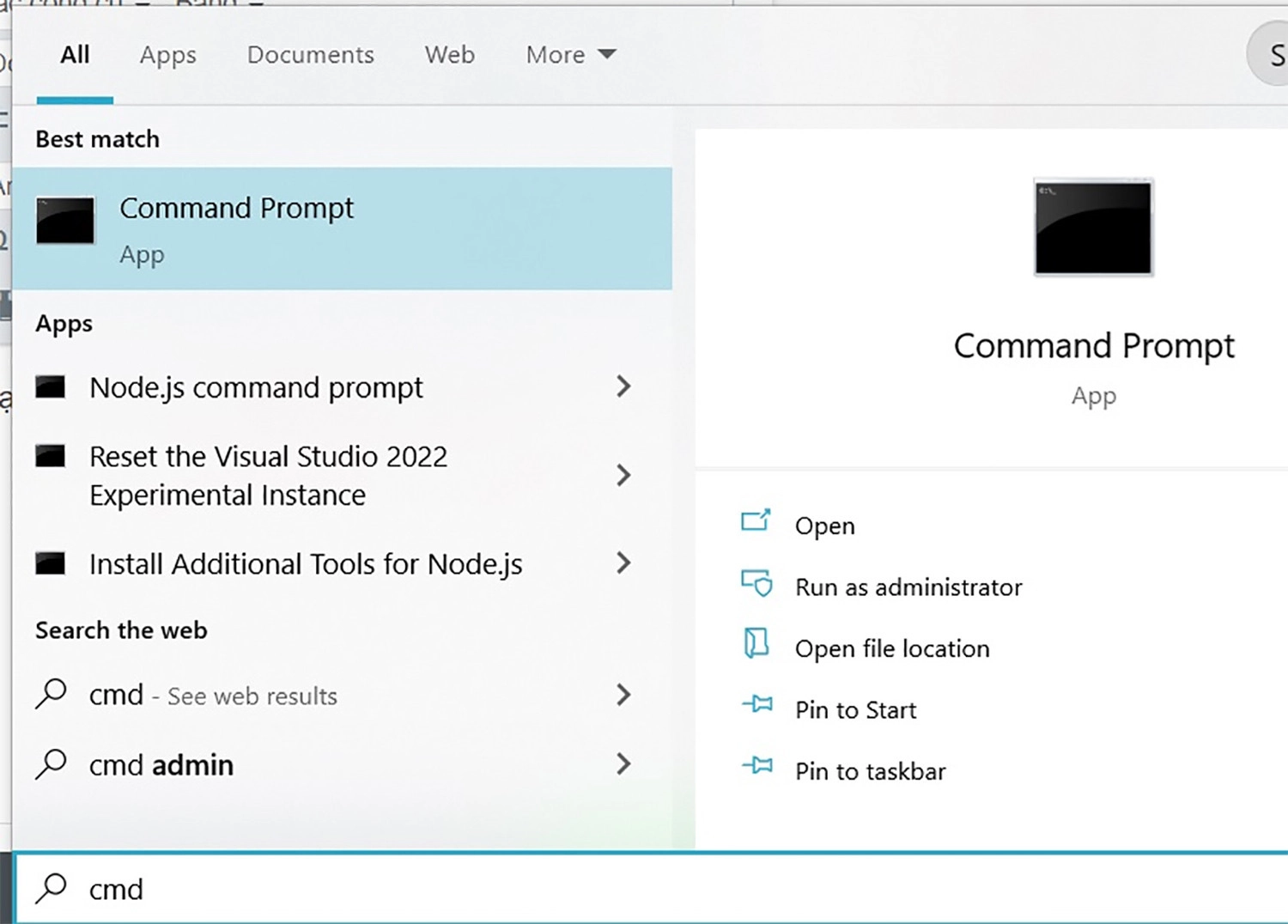Click the cmd search input field

tap(651, 889)
